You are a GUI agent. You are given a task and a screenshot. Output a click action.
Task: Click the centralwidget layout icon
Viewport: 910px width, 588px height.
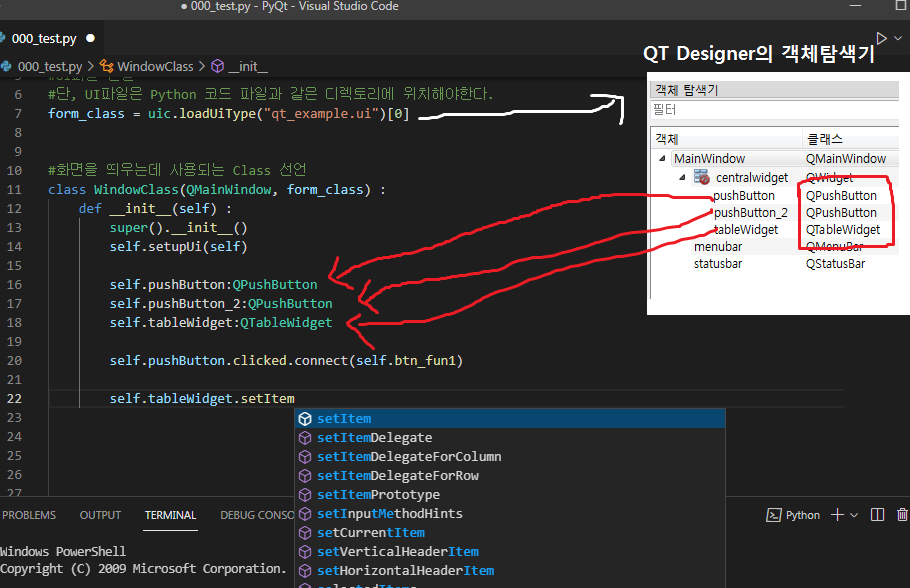[702, 176]
